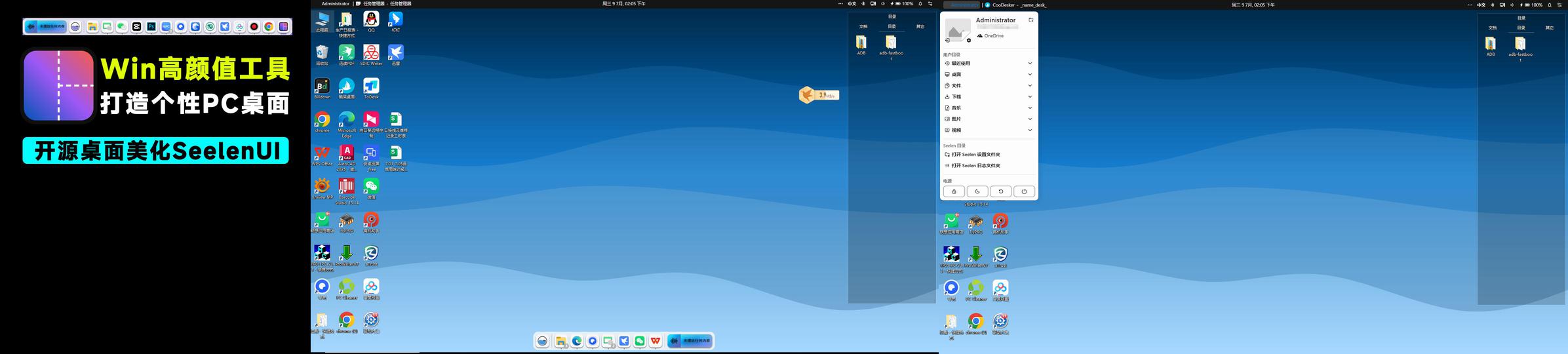Select the ToDesk desktop icon

pos(371,87)
